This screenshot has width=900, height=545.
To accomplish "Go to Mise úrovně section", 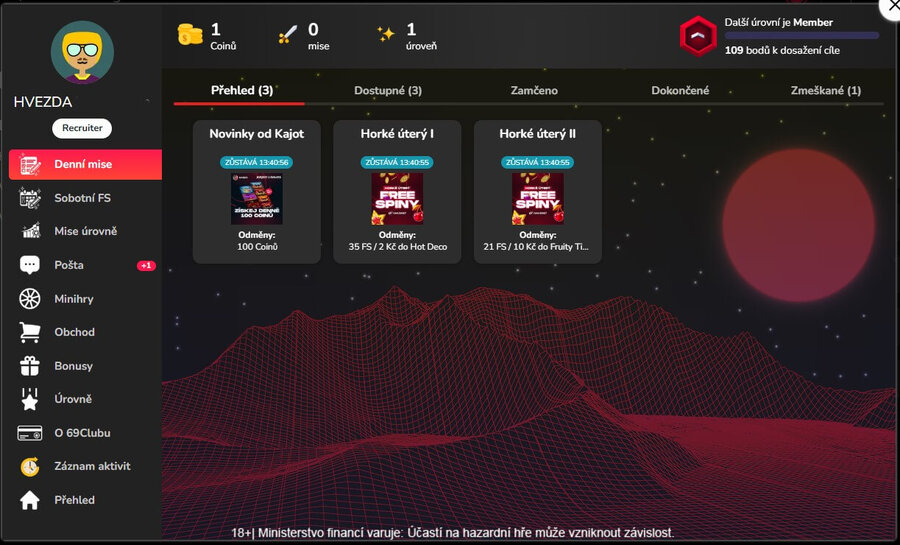I will pyautogui.click(x=86, y=231).
